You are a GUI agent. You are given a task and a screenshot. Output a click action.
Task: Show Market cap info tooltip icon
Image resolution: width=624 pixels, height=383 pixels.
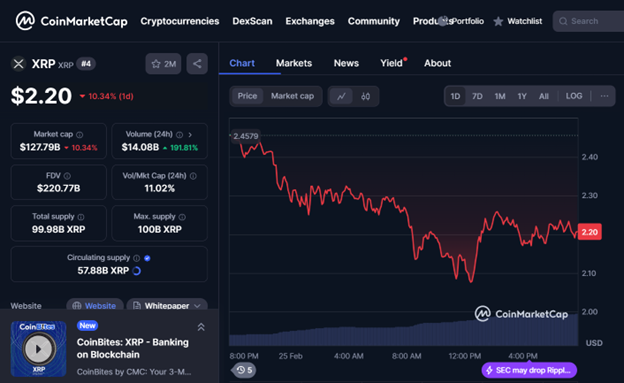(x=80, y=135)
